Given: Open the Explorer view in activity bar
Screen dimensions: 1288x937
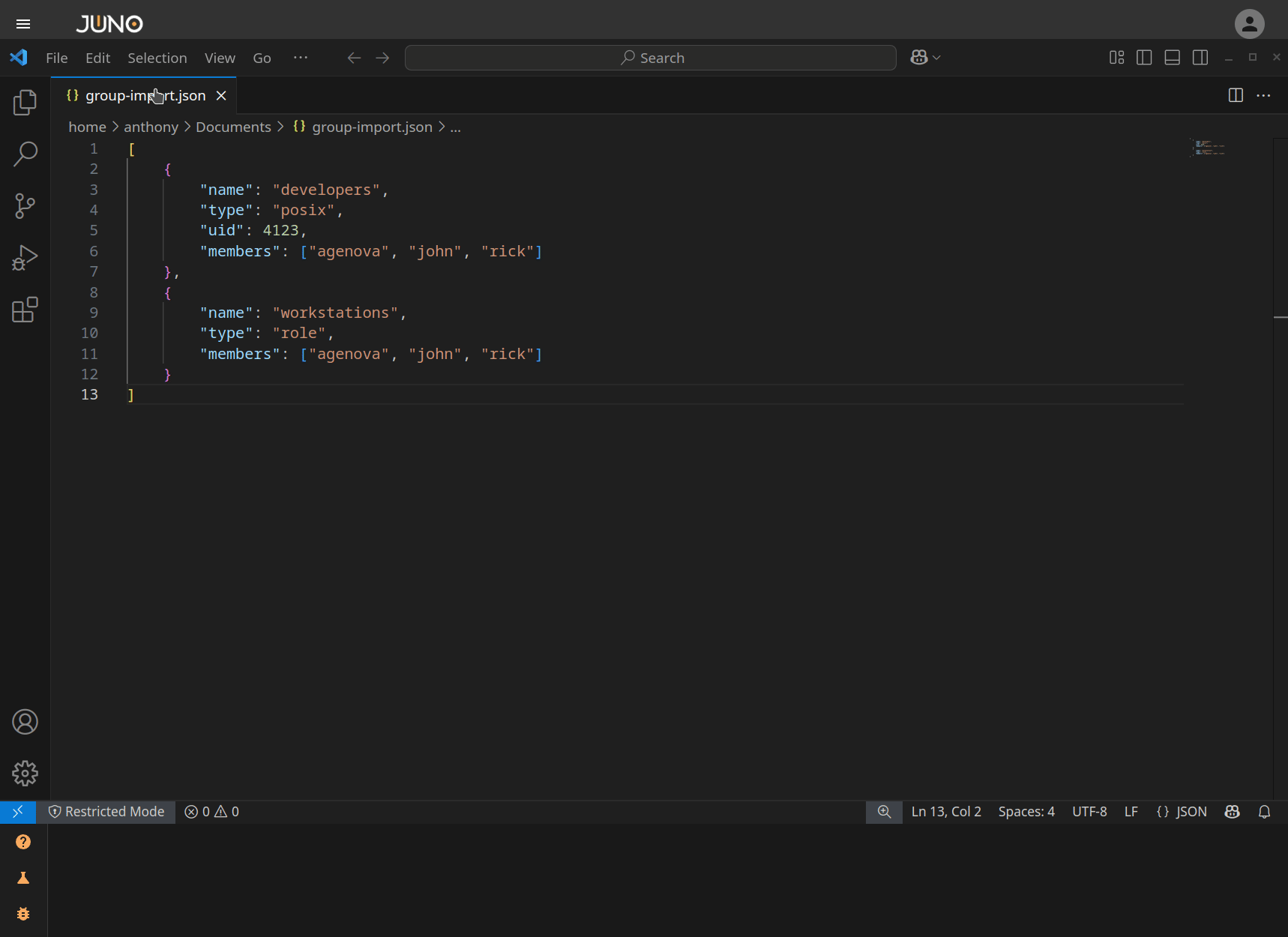Looking at the screenshot, I should coord(25,102).
